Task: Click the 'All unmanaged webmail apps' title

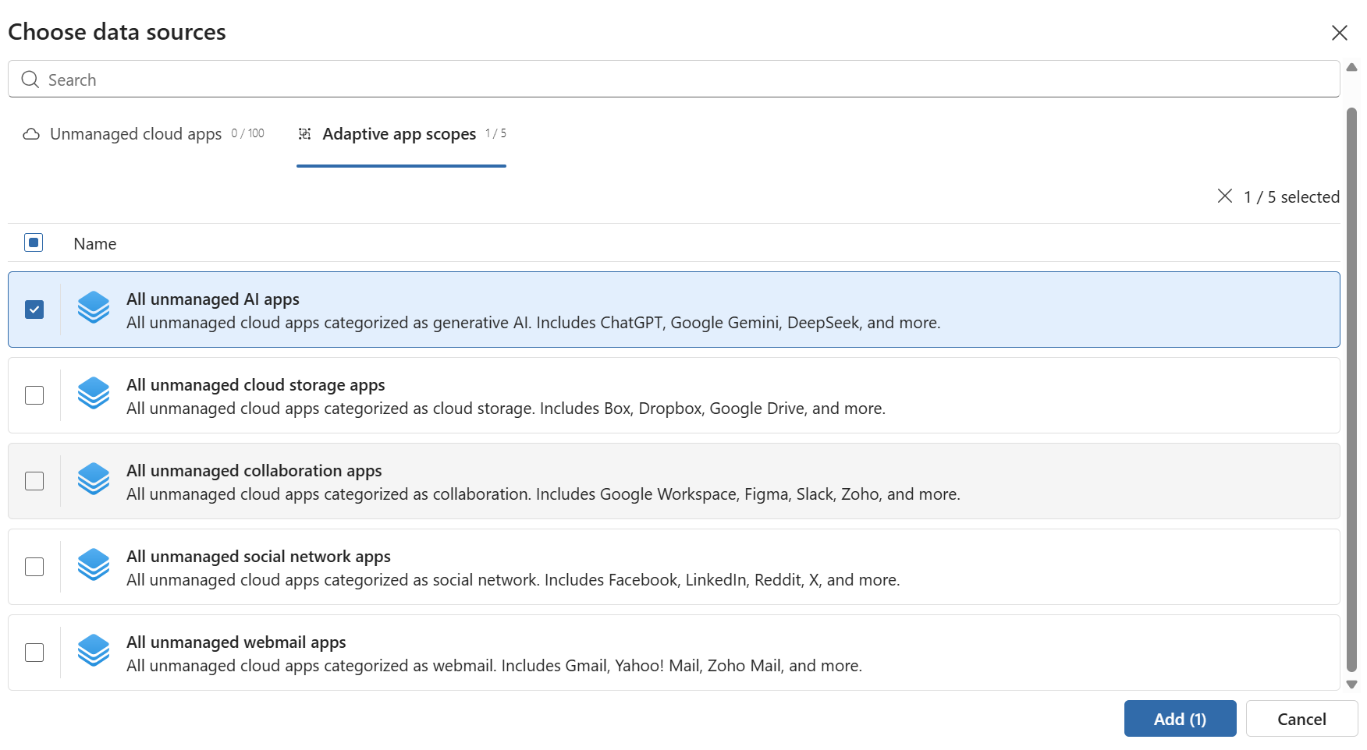Action: [x=236, y=643]
